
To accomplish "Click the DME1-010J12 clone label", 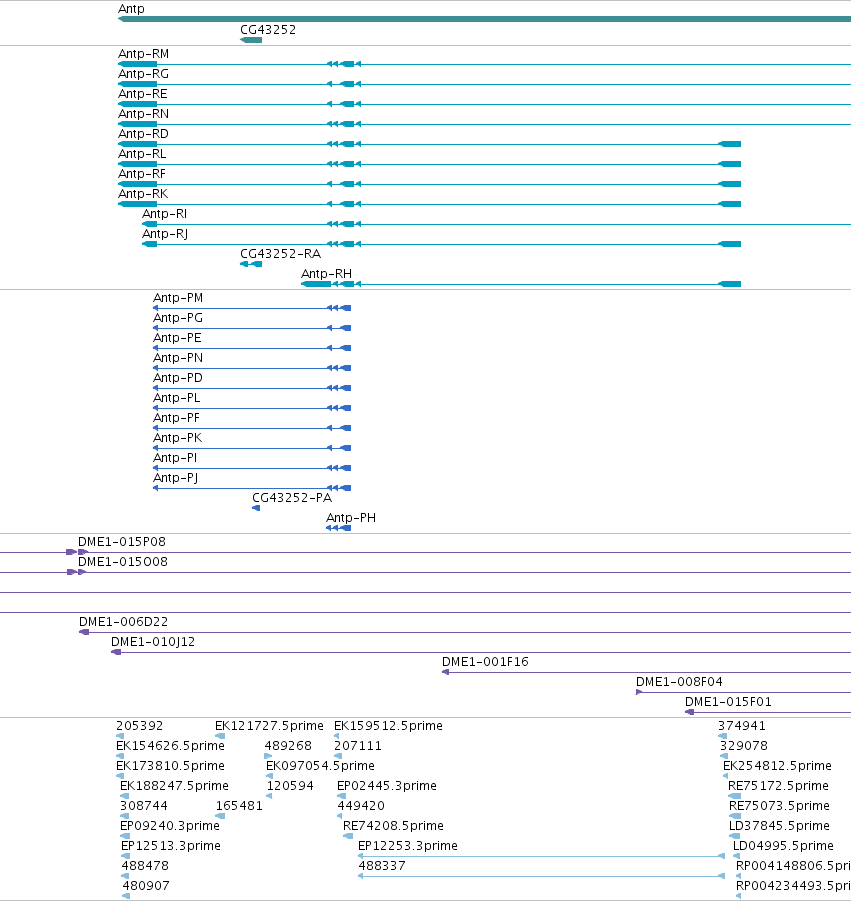I will point(153,642).
